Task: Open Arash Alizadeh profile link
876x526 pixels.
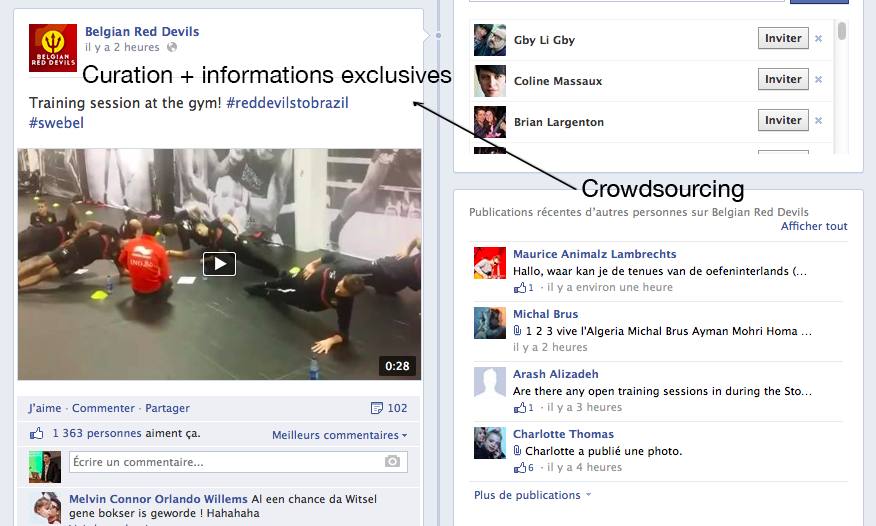Action: pyautogui.click(x=555, y=374)
